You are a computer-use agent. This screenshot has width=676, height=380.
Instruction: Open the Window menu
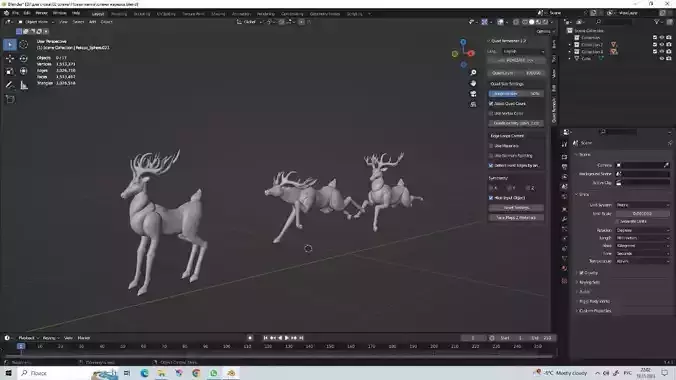(59, 13)
